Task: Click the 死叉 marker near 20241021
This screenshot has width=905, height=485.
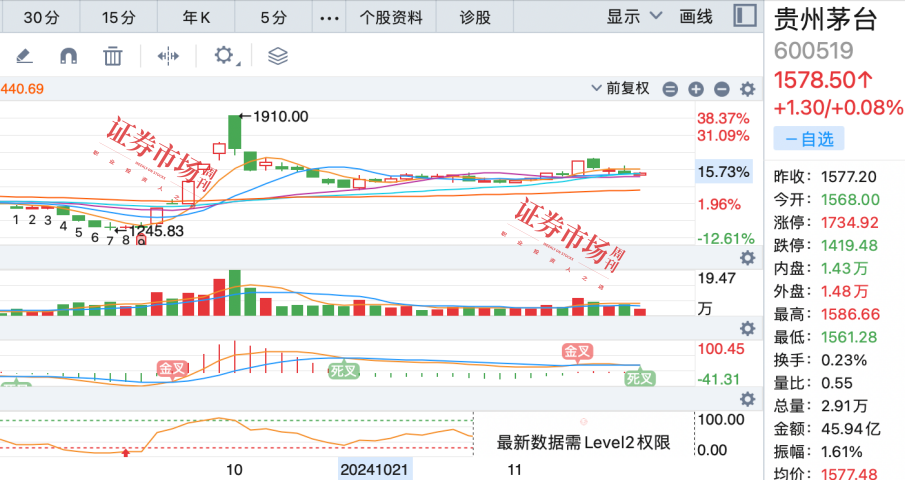Action: click(x=343, y=370)
